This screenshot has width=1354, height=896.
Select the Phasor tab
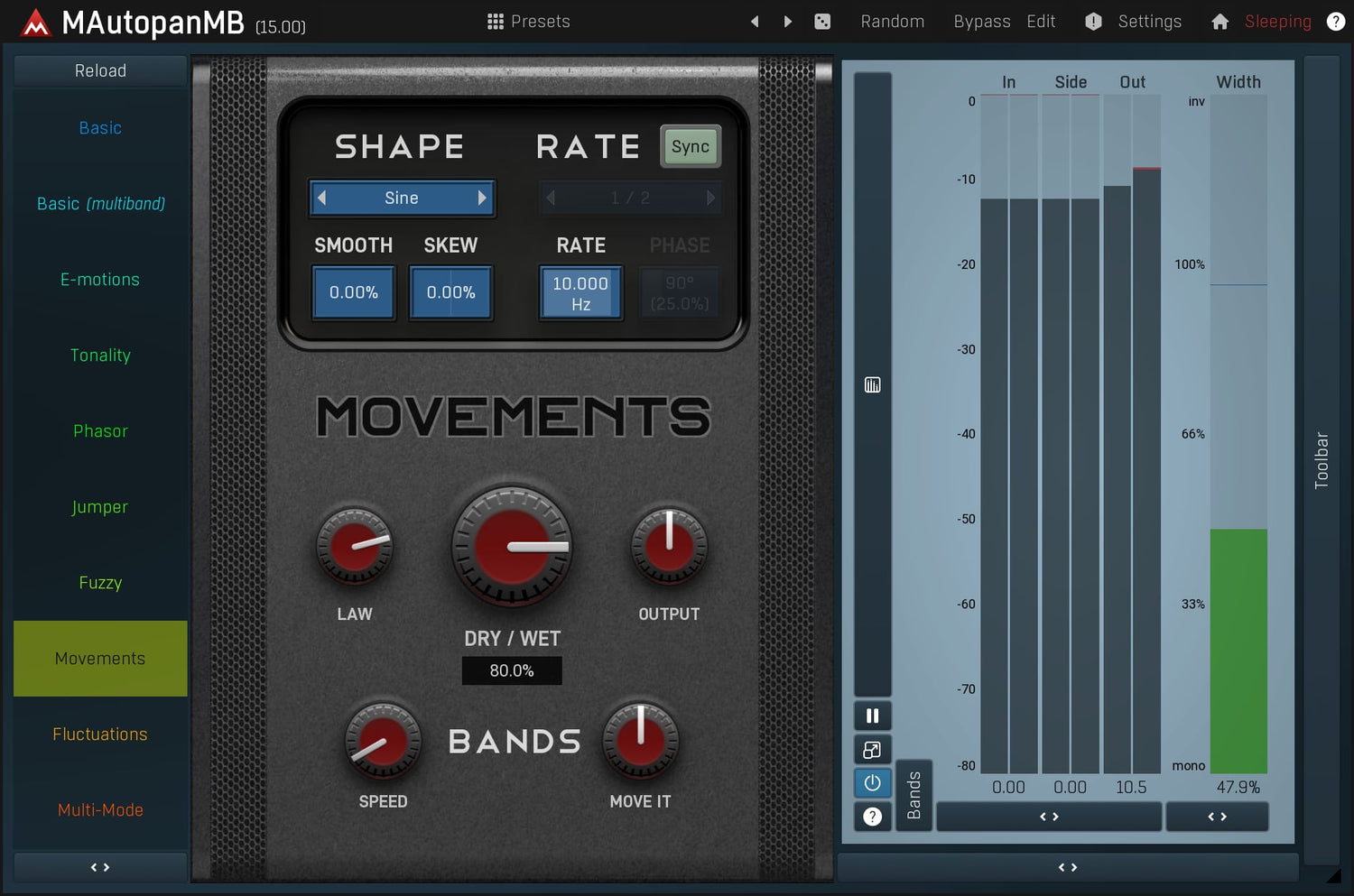click(100, 431)
